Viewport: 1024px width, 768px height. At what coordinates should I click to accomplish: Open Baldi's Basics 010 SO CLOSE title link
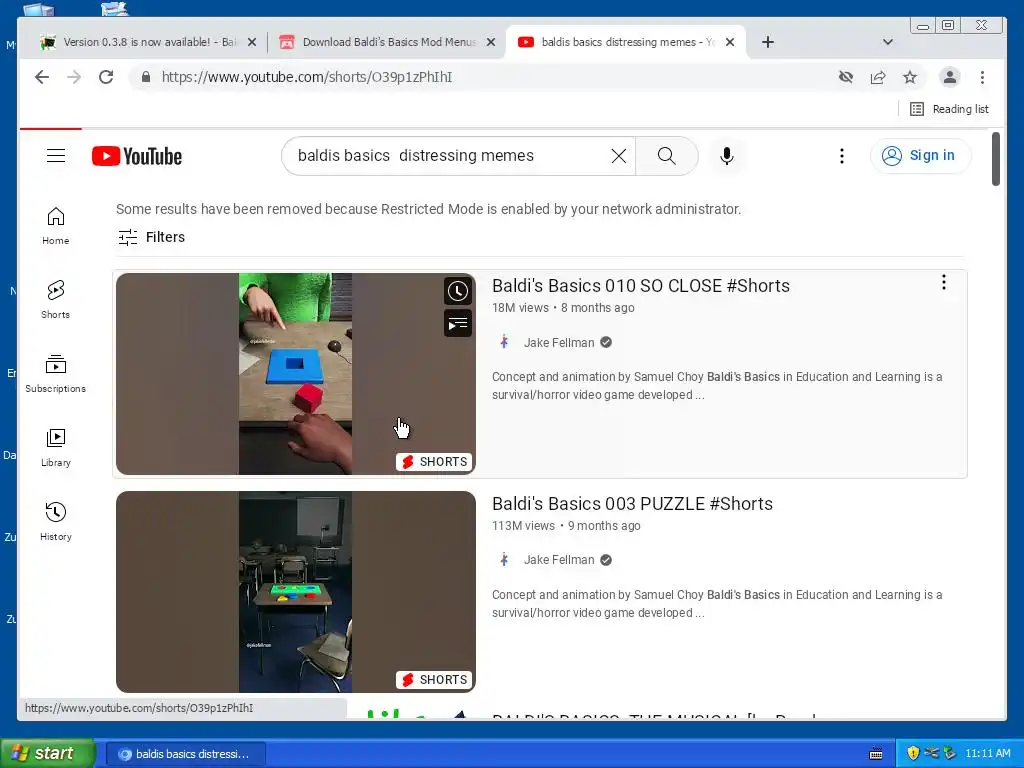pos(641,286)
